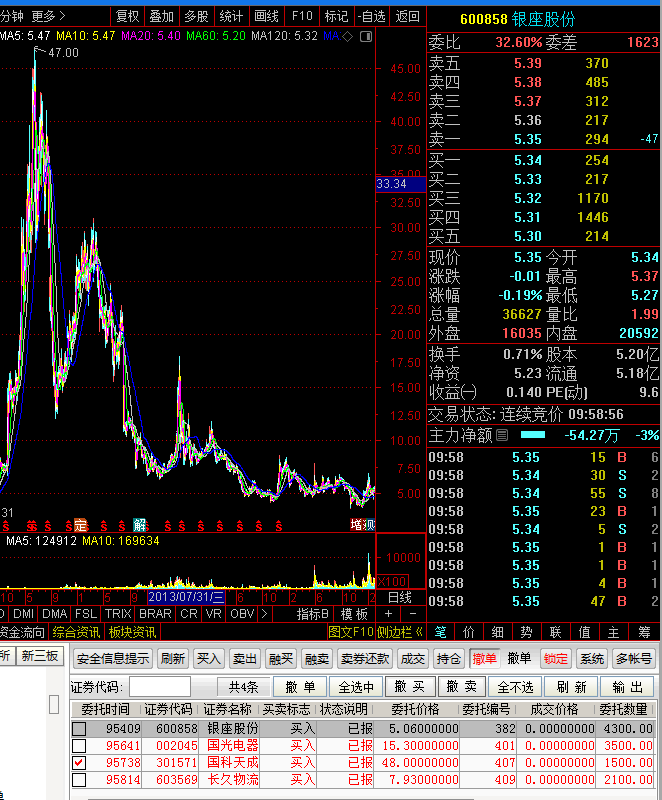Screen dimensions: 662x800
Task: Open the 势 trend view
Action: coord(526,633)
